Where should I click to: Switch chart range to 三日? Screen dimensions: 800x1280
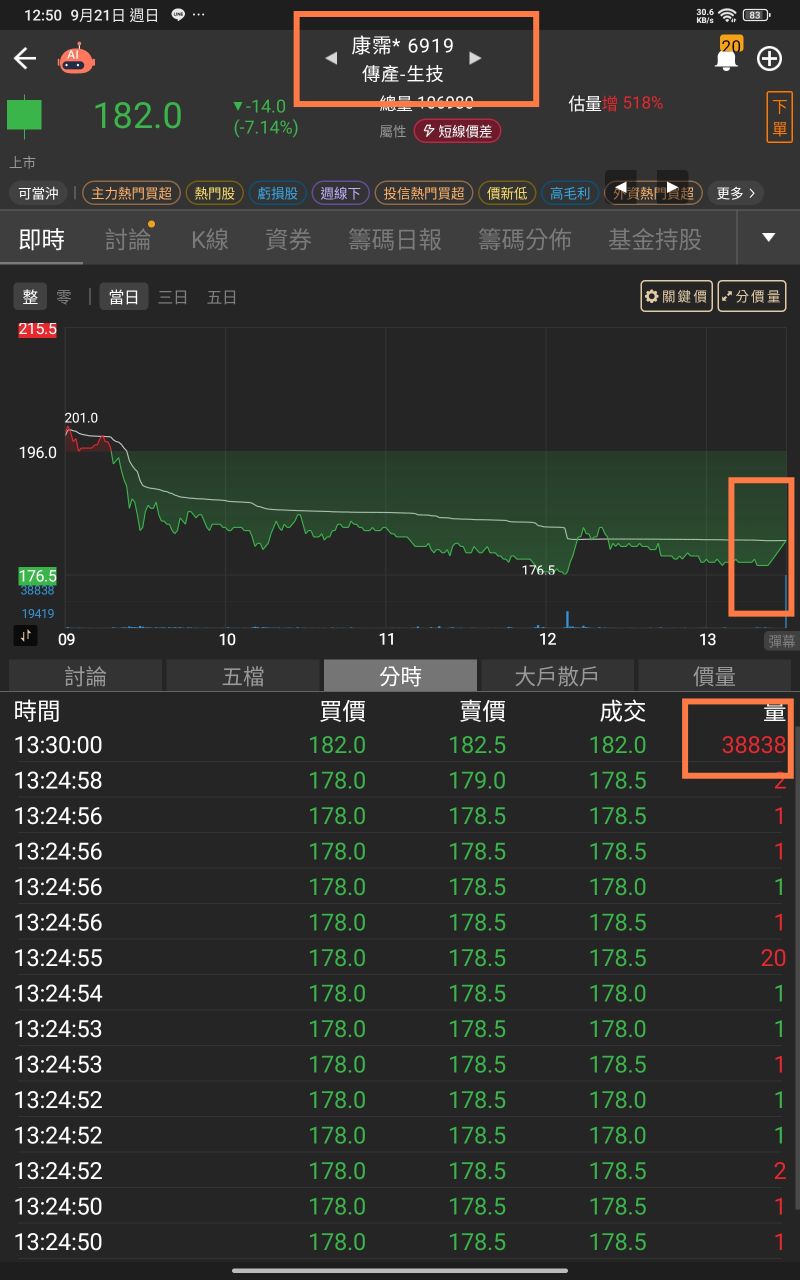tap(173, 297)
